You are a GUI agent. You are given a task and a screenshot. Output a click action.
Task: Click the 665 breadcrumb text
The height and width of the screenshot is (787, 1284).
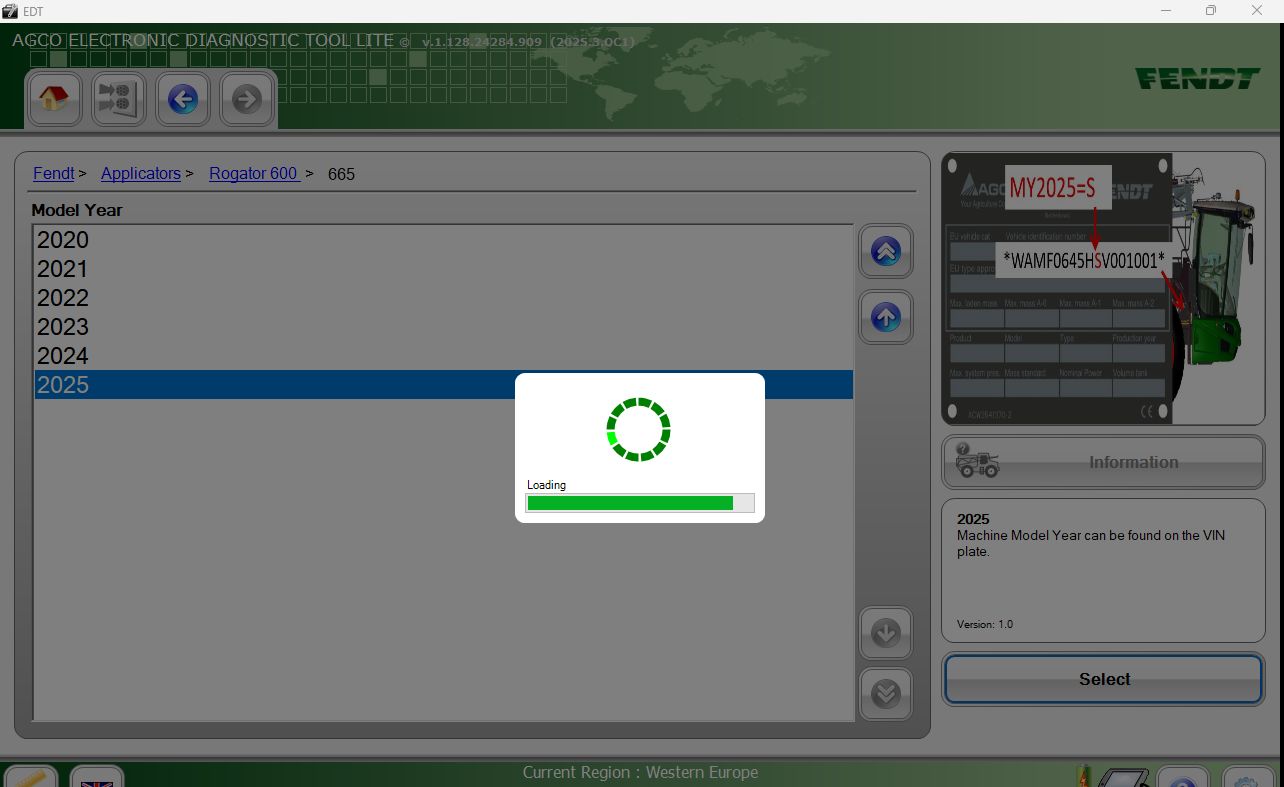click(x=341, y=174)
